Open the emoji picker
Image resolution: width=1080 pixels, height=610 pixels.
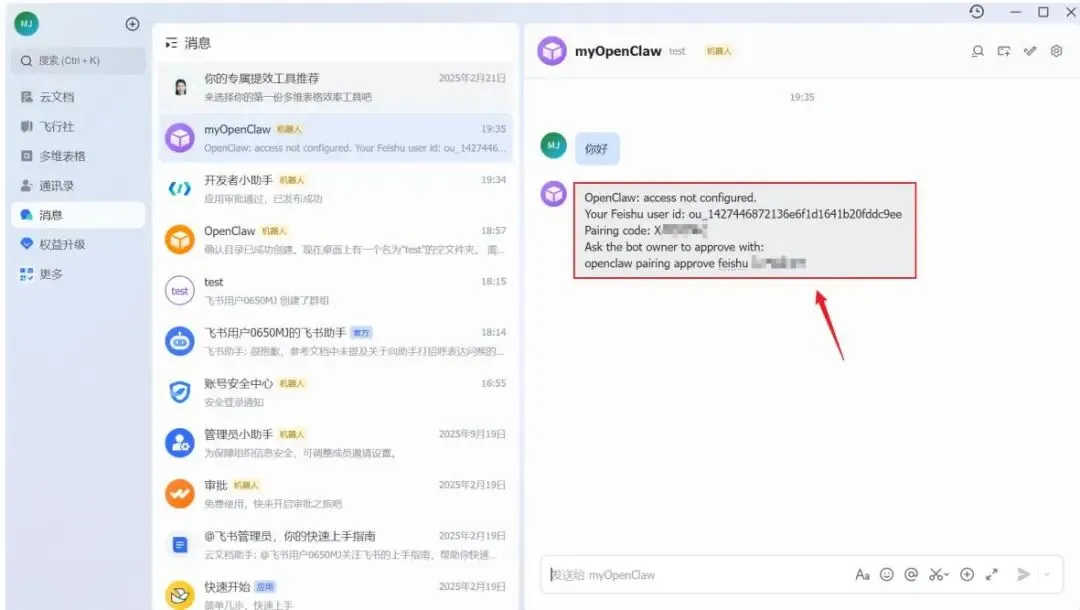pos(886,575)
